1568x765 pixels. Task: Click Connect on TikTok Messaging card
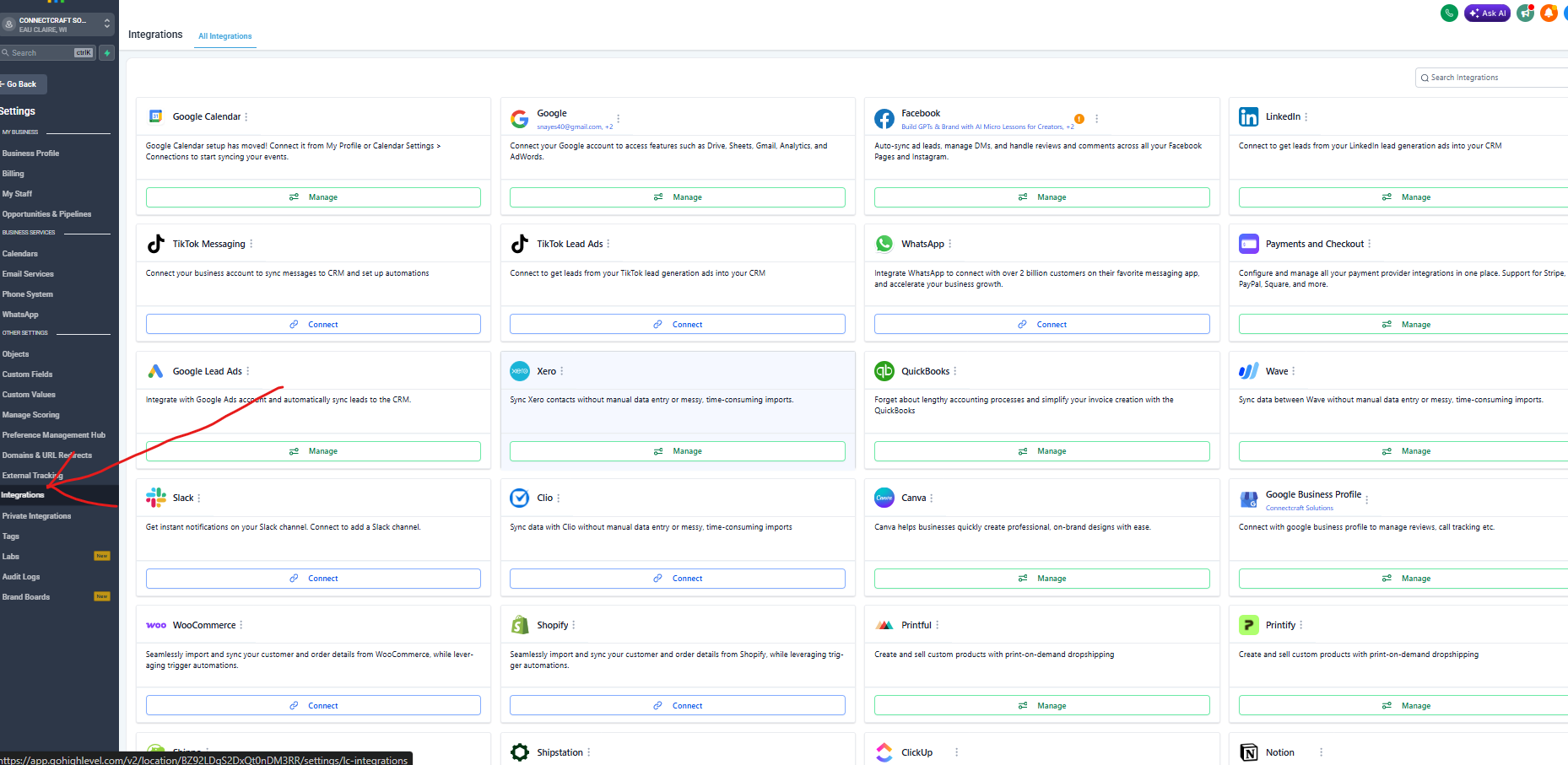tap(313, 325)
